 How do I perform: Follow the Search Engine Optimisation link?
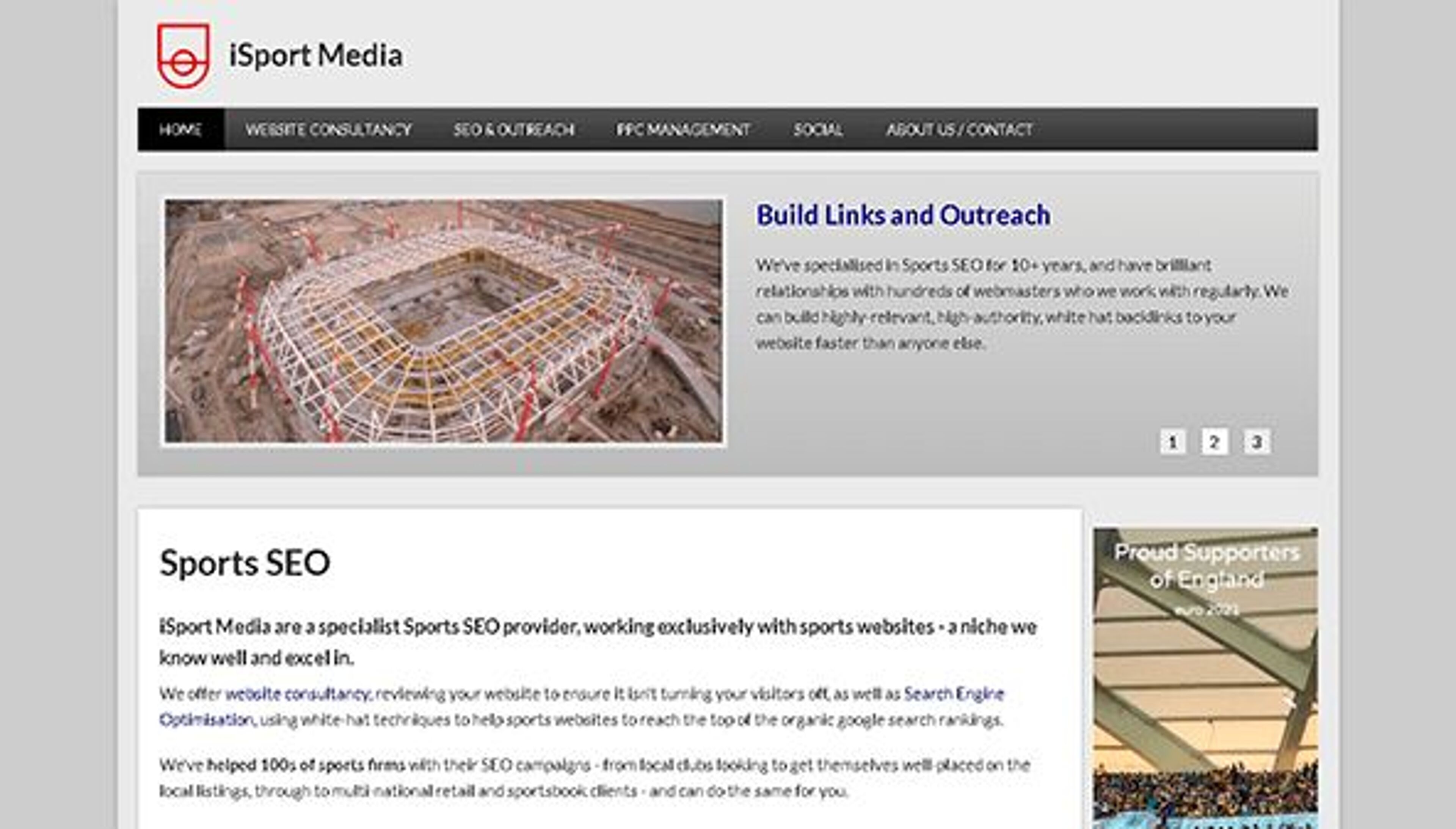[954, 694]
